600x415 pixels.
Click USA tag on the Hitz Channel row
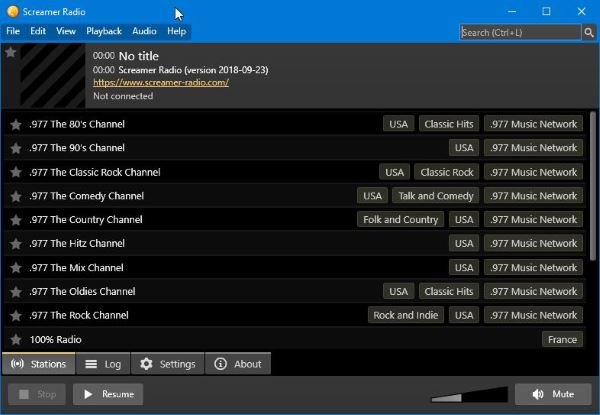[x=464, y=244]
